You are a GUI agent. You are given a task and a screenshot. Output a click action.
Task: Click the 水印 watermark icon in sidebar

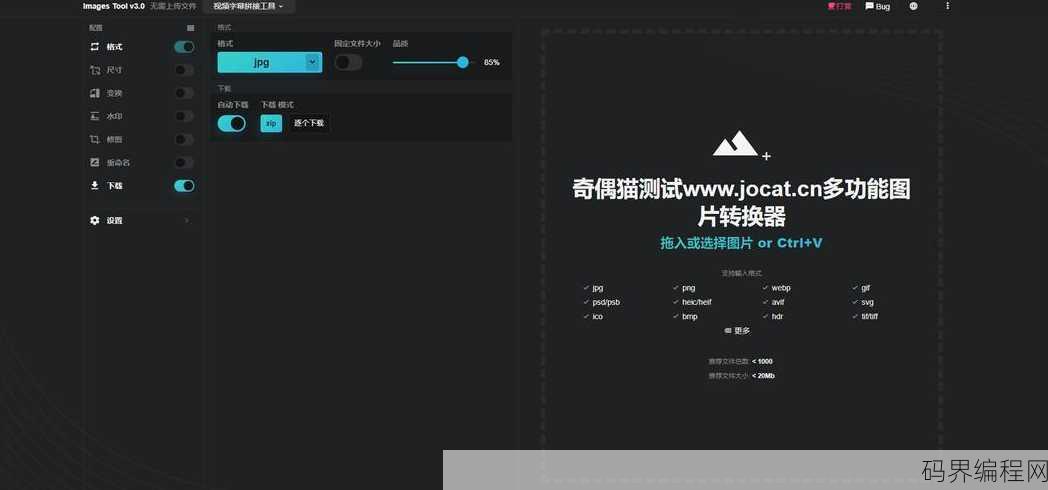(94, 116)
